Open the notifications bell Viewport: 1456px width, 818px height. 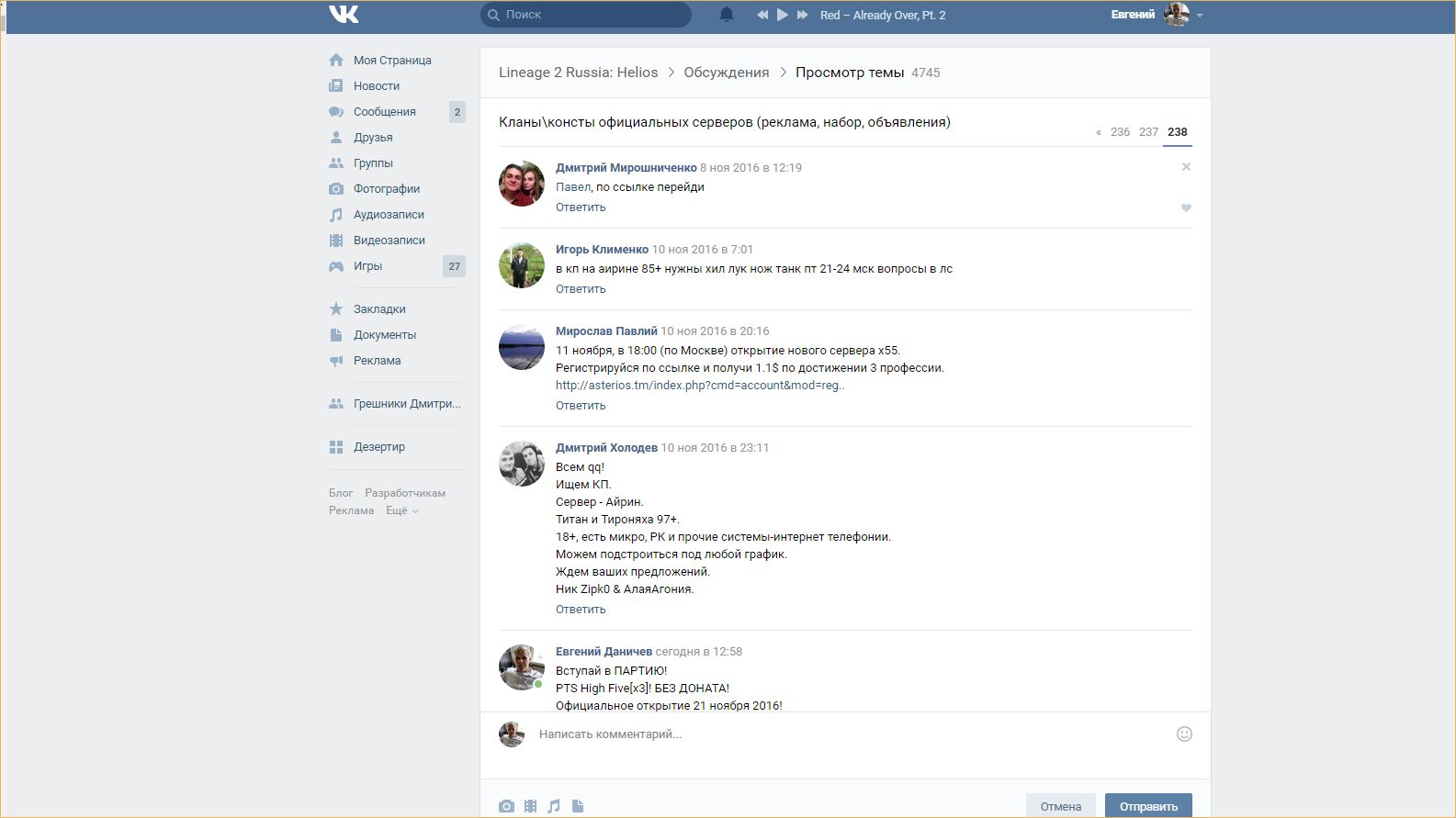click(727, 15)
